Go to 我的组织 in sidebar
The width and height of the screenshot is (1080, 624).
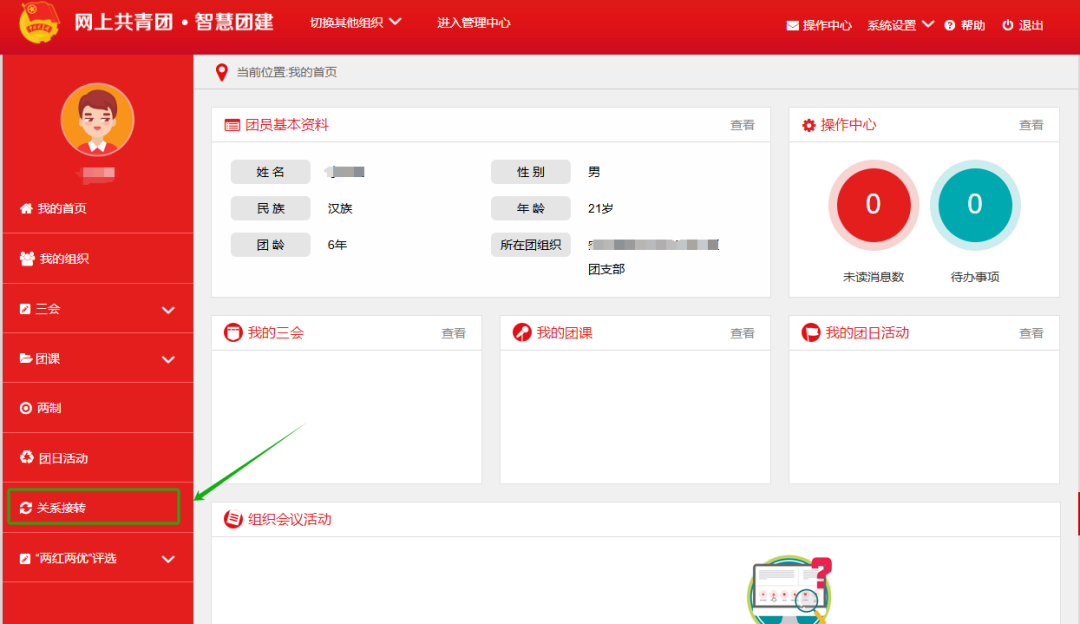coord(63,259)
